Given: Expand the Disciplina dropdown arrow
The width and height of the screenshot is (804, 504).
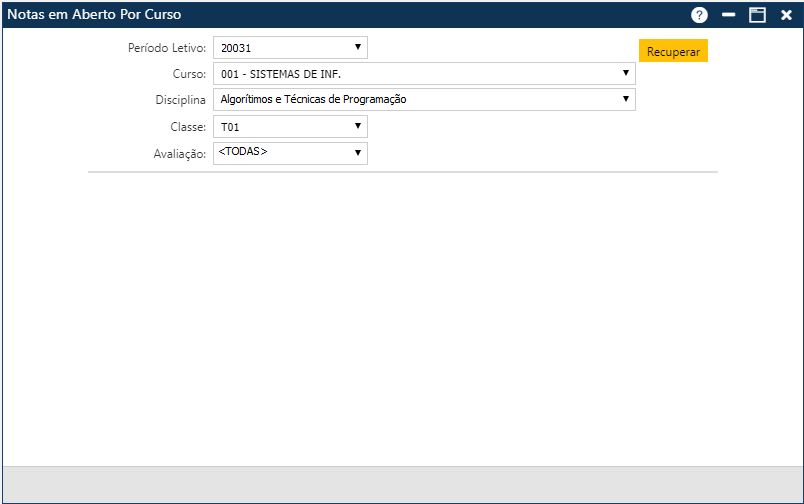Looking at the screenshot, I should [x=625, y=99].
